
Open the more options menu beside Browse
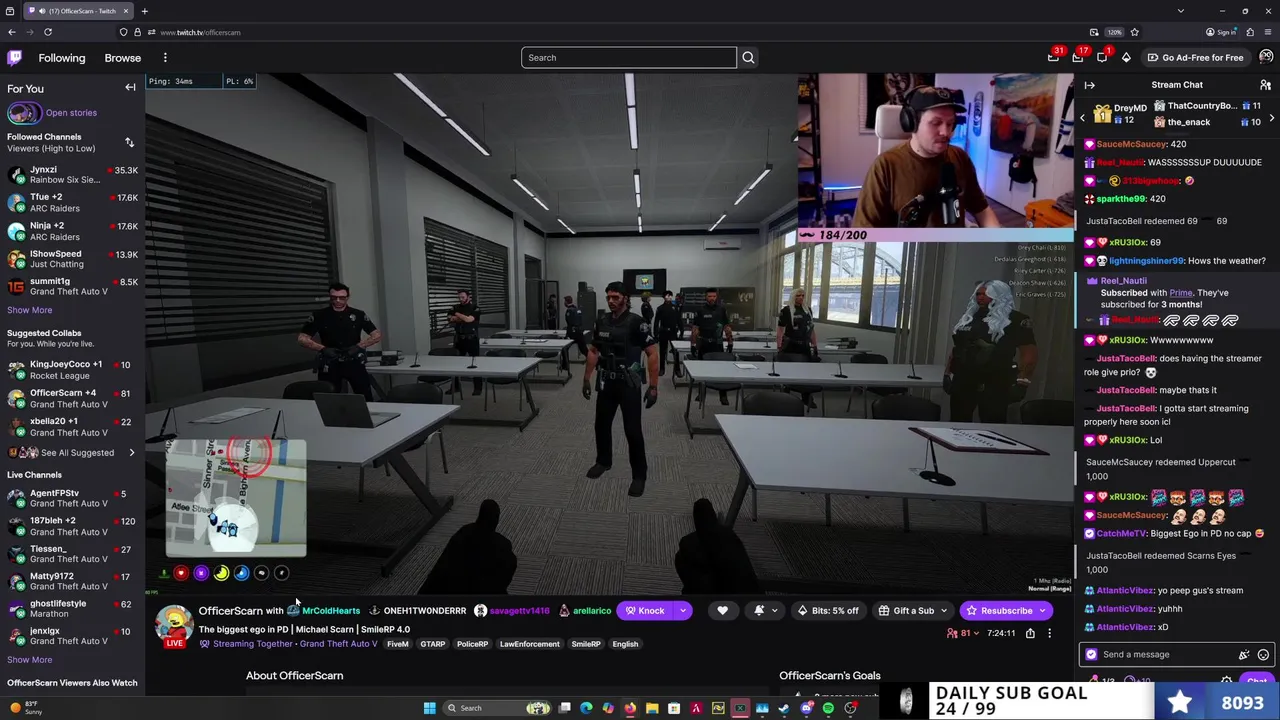(165, 58)
